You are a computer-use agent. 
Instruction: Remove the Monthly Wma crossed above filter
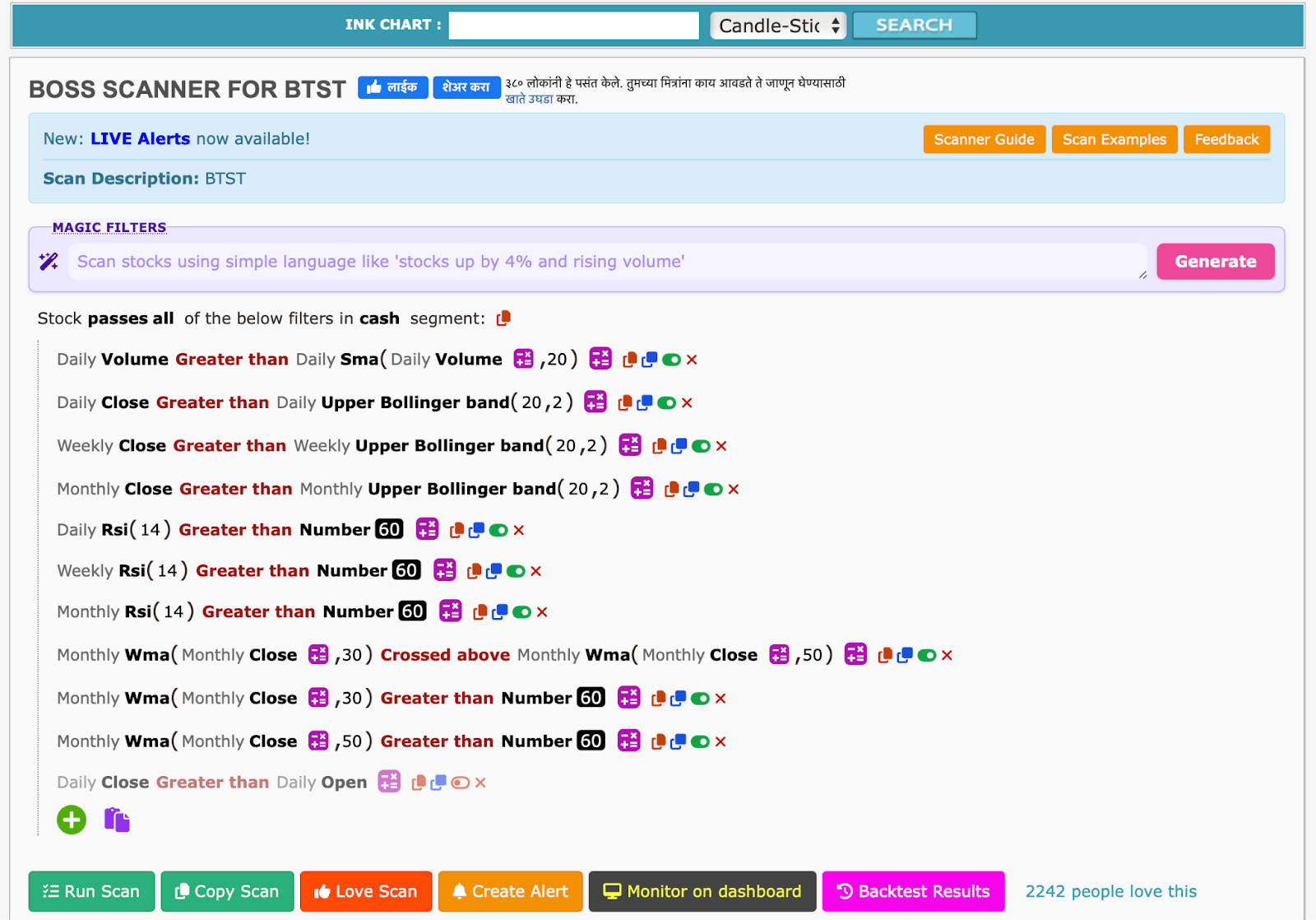point(947,656)
